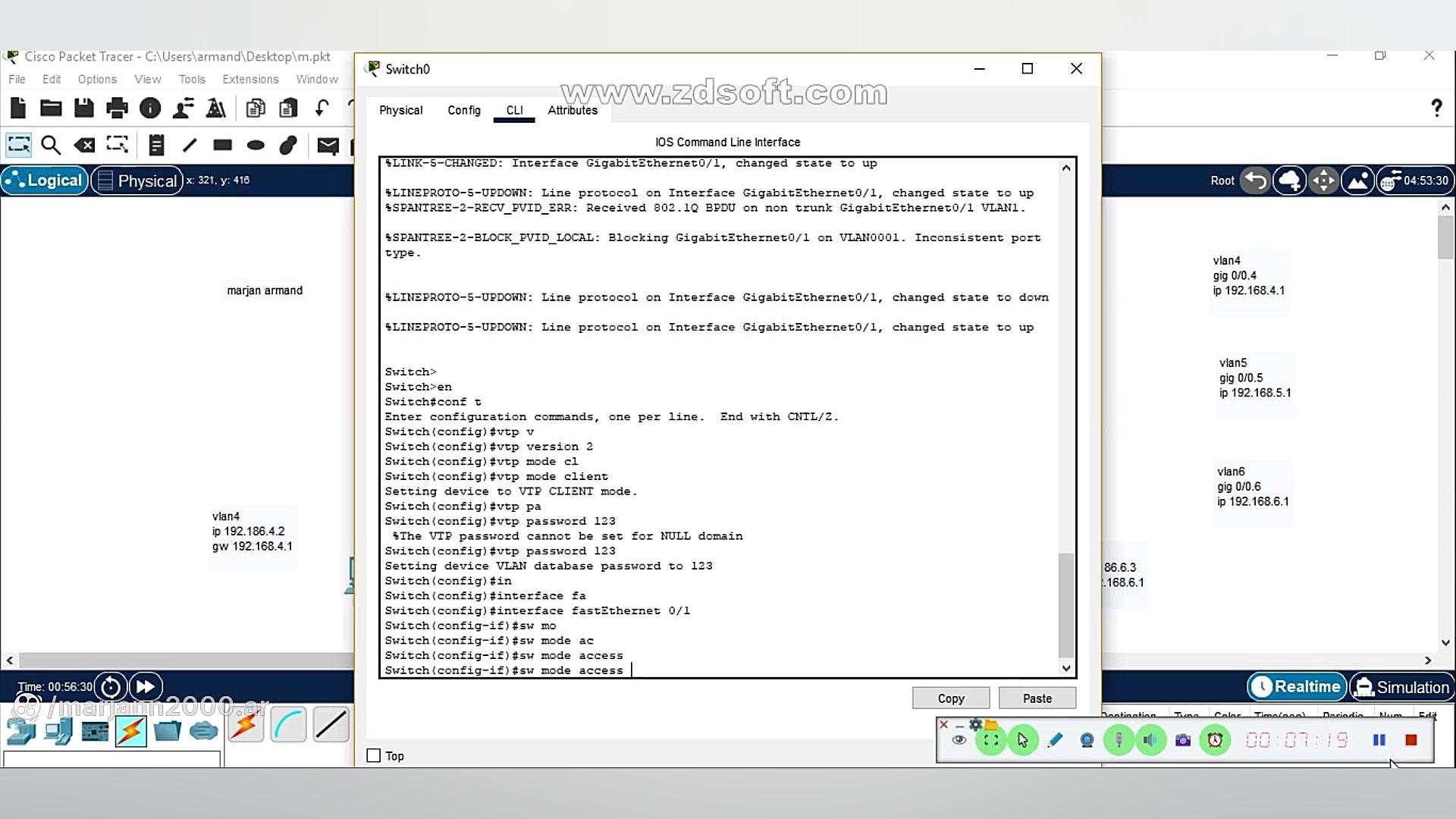Go back with the Root back arrow
The height and width of the screenshot is (819, 1456).
pos(1256,180)
